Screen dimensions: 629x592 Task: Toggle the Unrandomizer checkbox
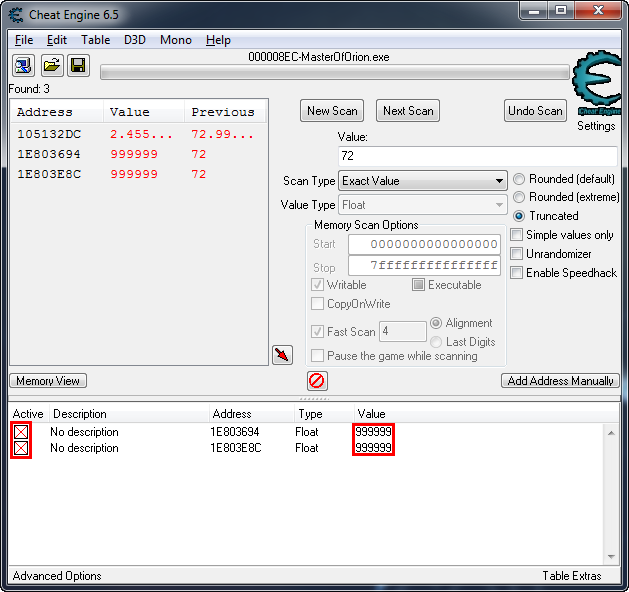516,254
